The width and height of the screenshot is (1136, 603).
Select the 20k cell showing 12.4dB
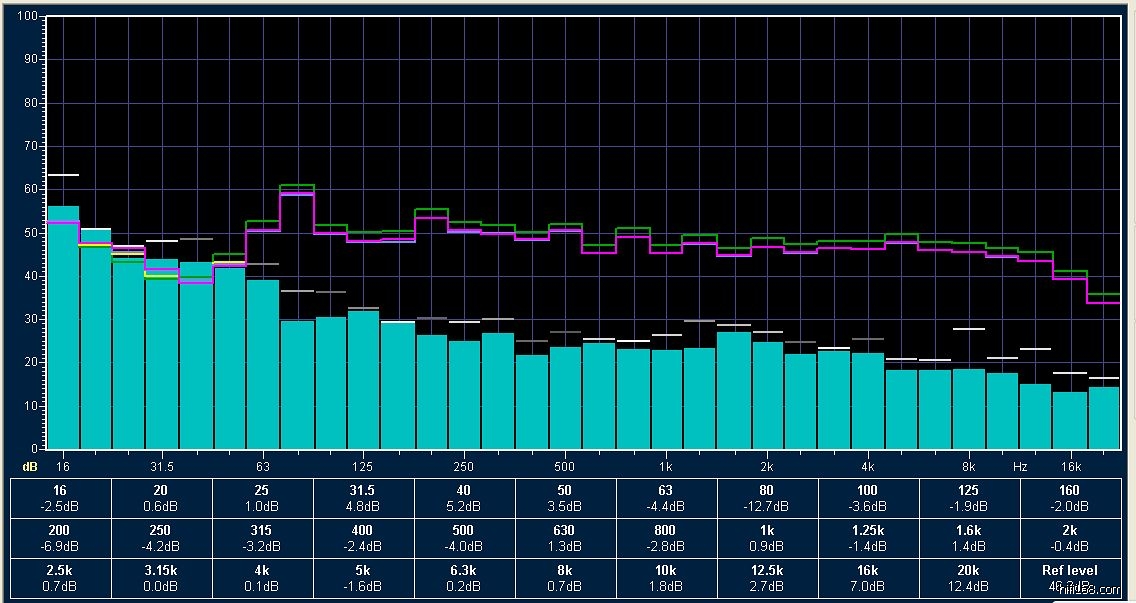pyautogui.click(x=968, y=577)
